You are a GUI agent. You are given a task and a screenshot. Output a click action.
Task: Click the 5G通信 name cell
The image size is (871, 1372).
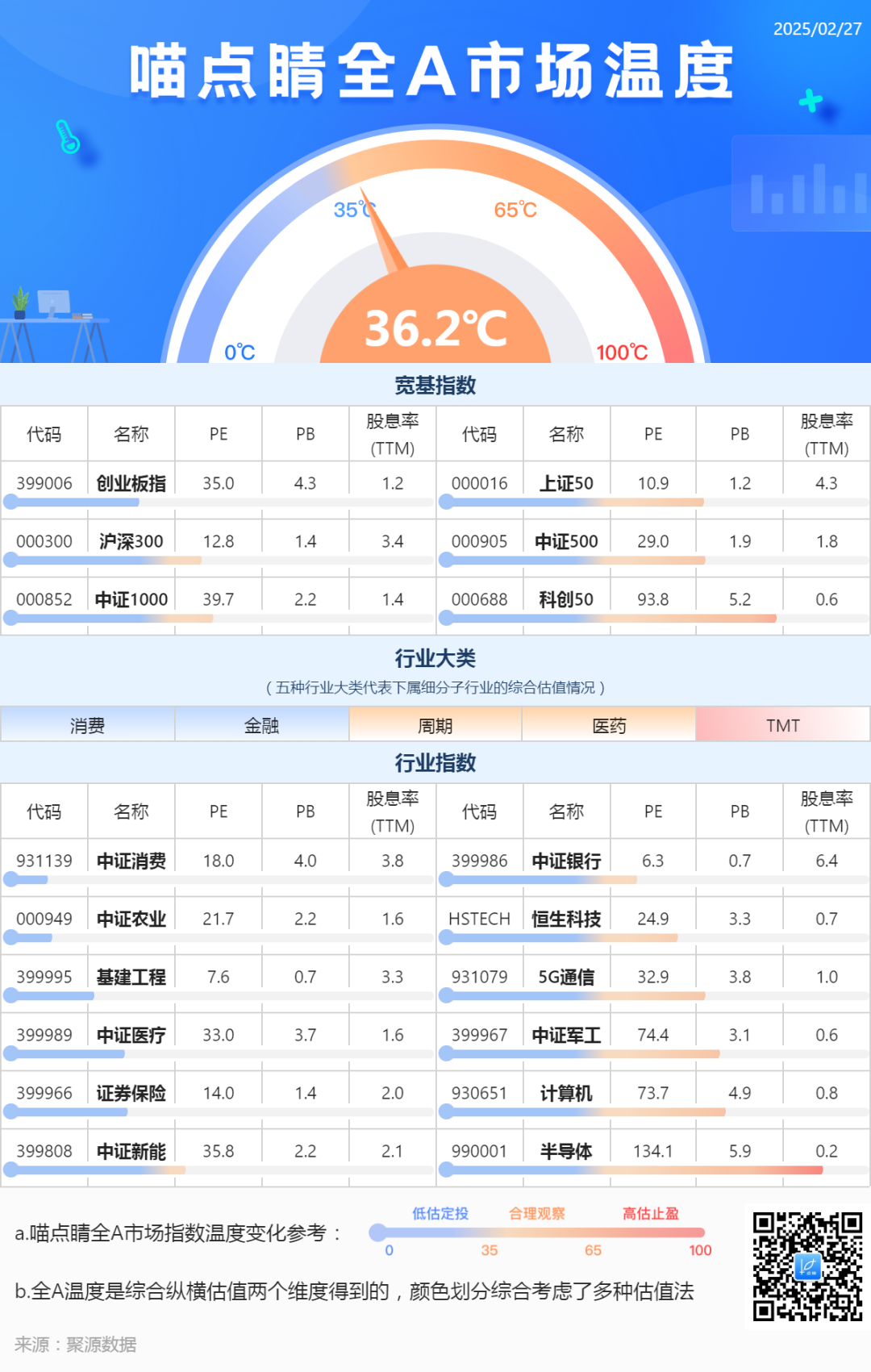[x=566, y=977]
